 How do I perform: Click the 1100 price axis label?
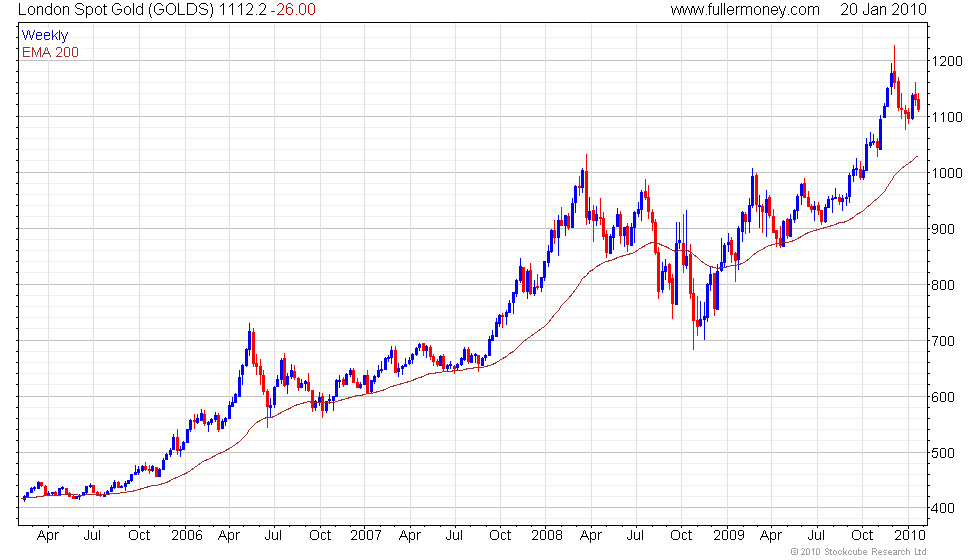(947, 117)
